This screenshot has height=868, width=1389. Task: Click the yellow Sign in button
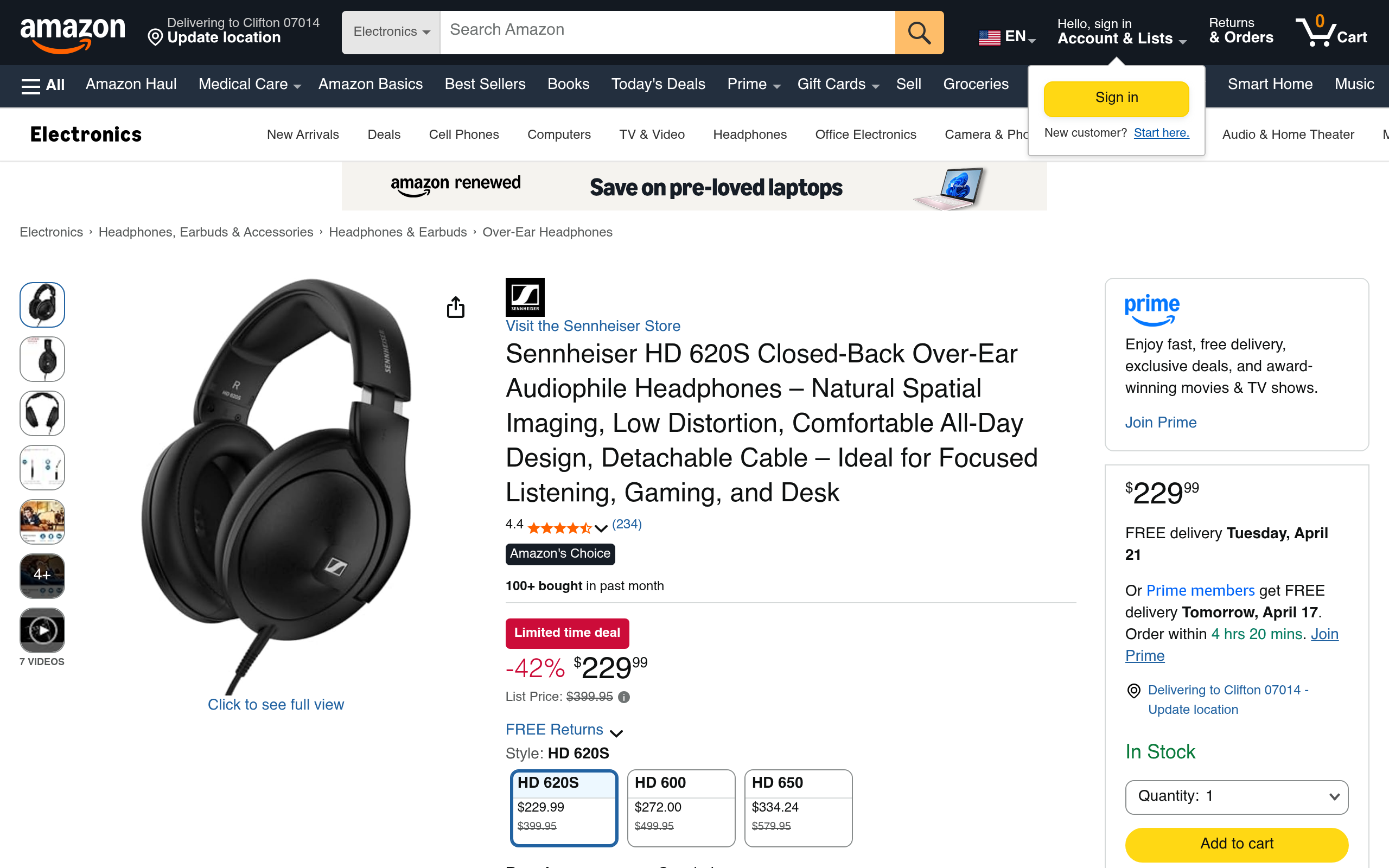click(x=1116, y=98)
